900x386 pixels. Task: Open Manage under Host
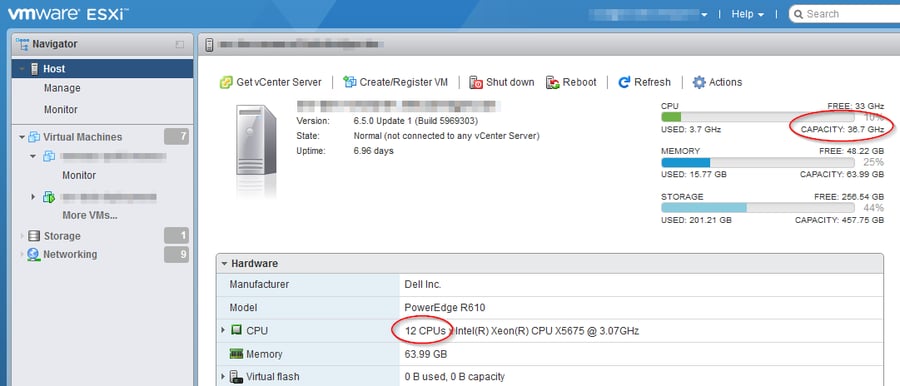[x=62, y=88]
